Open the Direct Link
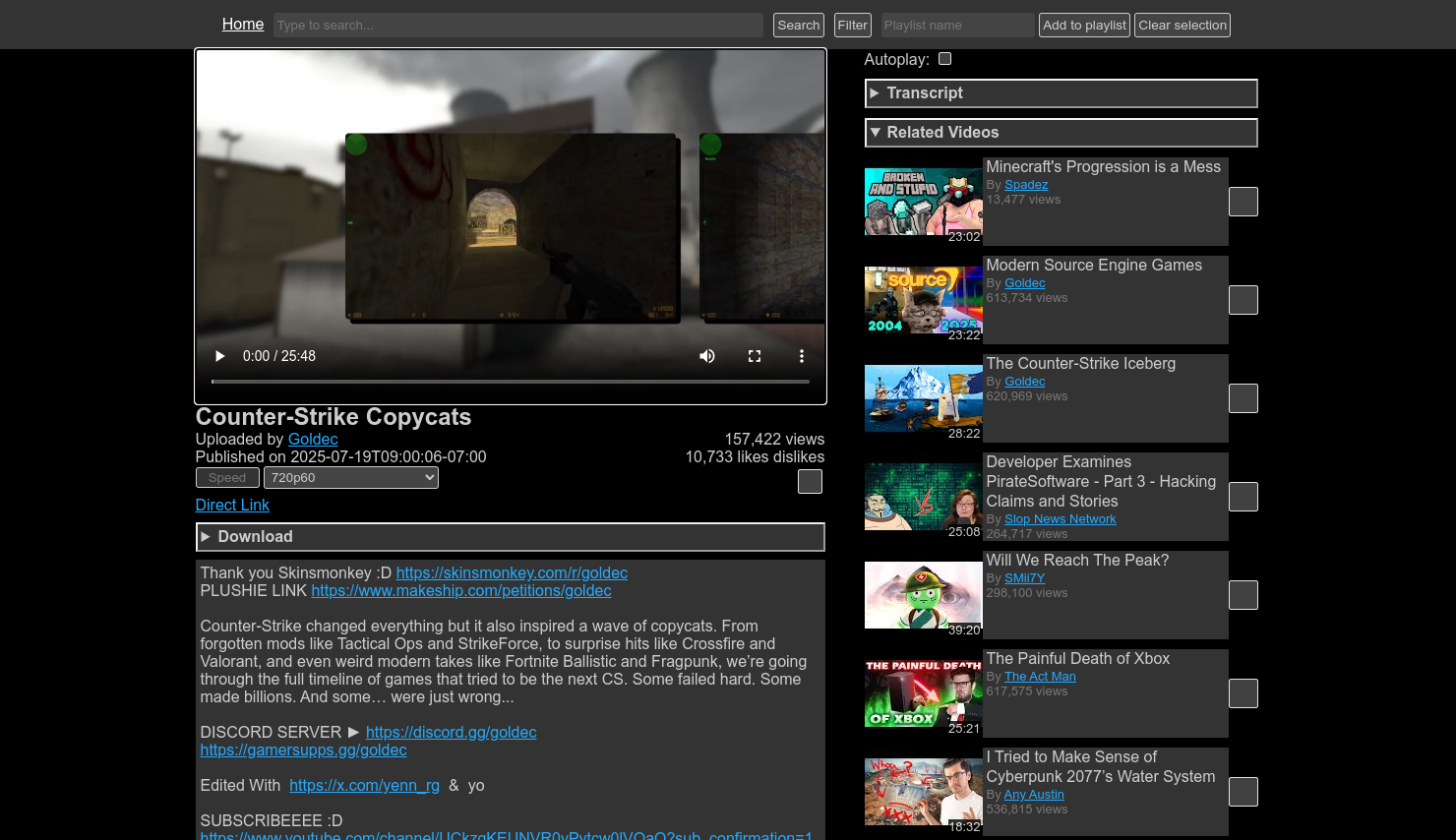 pos(232,506)
